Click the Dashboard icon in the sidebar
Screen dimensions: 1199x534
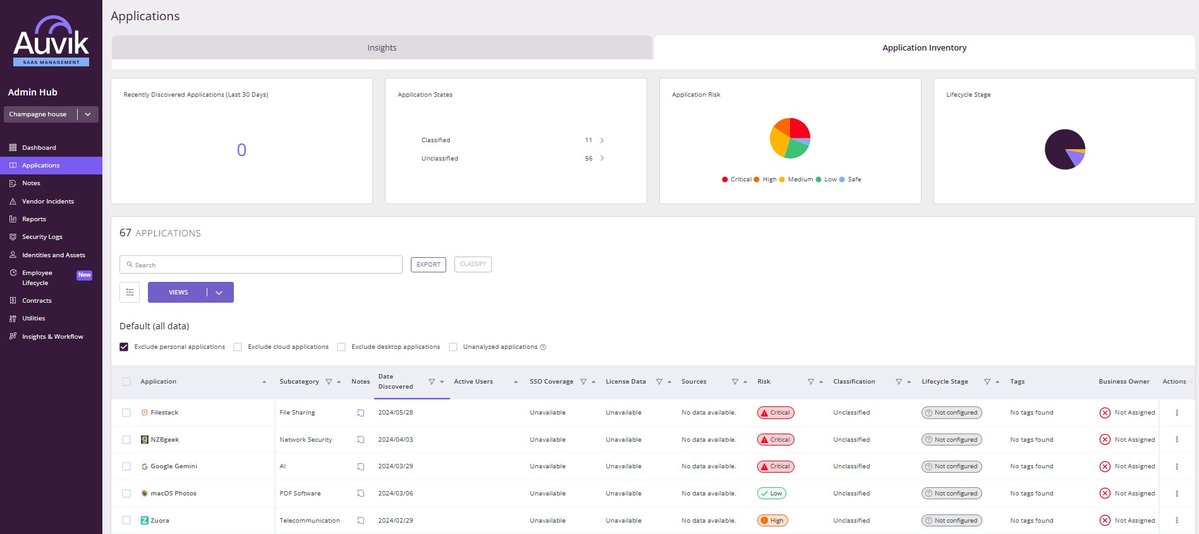click(13, 148)
